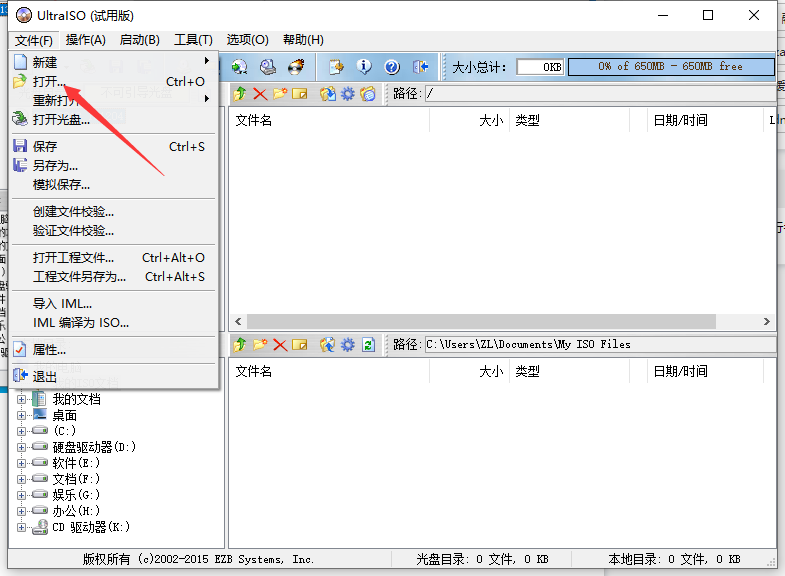The height and width of the screenshot is (576, 785).
Task: Click the folder with globe icon in image toolbar
Action: coord(368,94)
